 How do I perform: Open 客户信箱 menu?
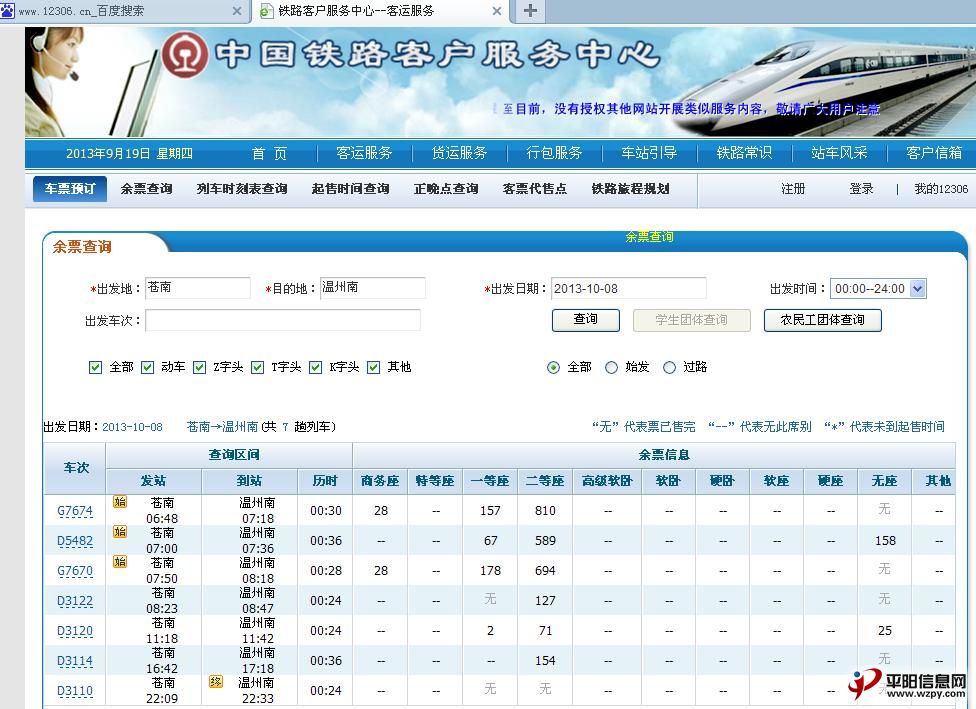[x=934, y=153]
